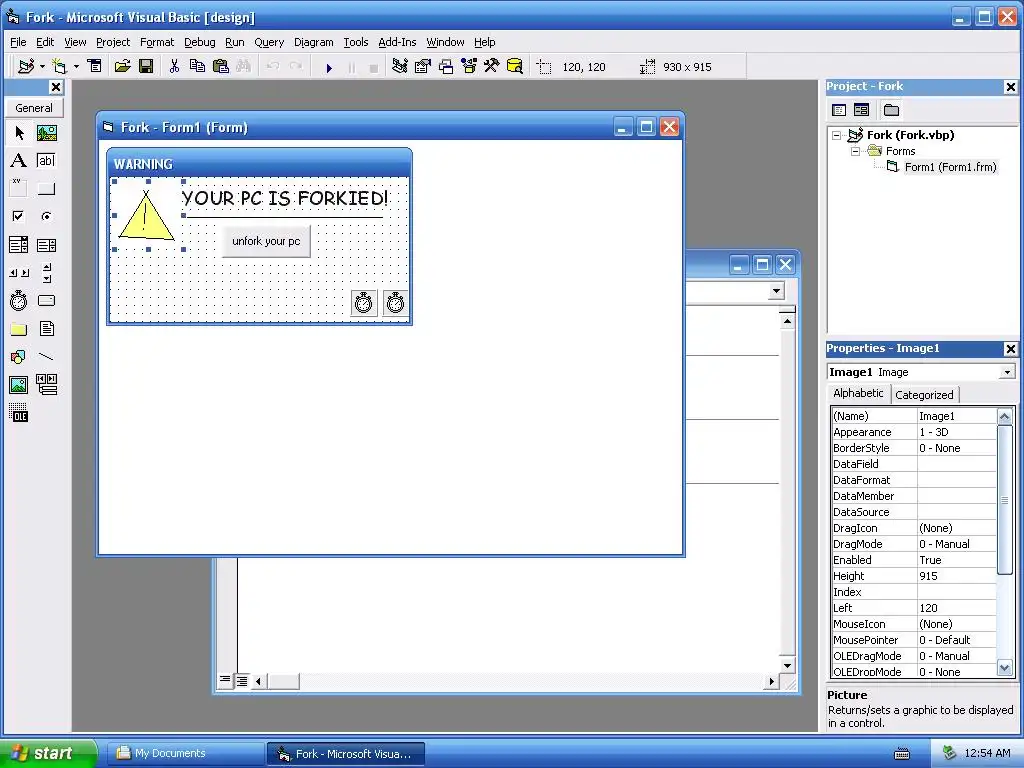Screen dimensions: 1024x768
Task: Click the Open Project toolbar icon
Action: pyautogui.click(x=122, y=67)
